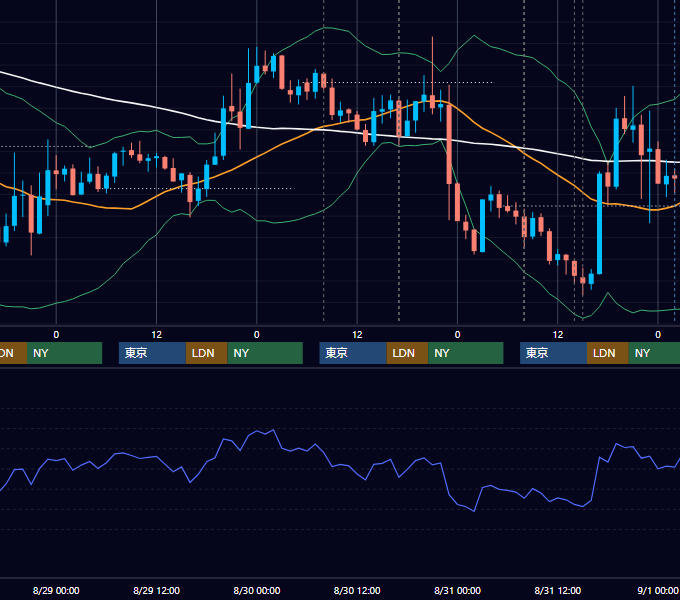Select the 東京 session block on 8/30
The image size is (680, 600).
pos(353,353)
